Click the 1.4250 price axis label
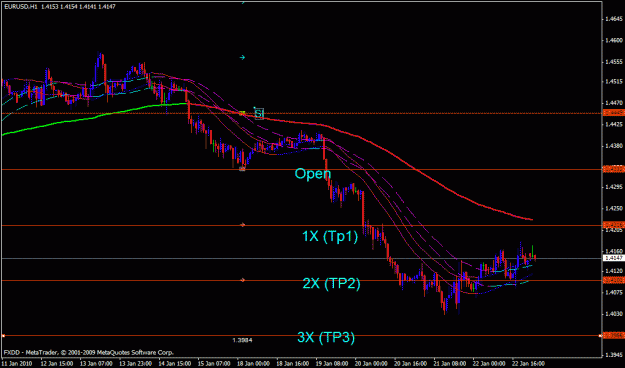625x368 pixels. [x=614, y=208]
